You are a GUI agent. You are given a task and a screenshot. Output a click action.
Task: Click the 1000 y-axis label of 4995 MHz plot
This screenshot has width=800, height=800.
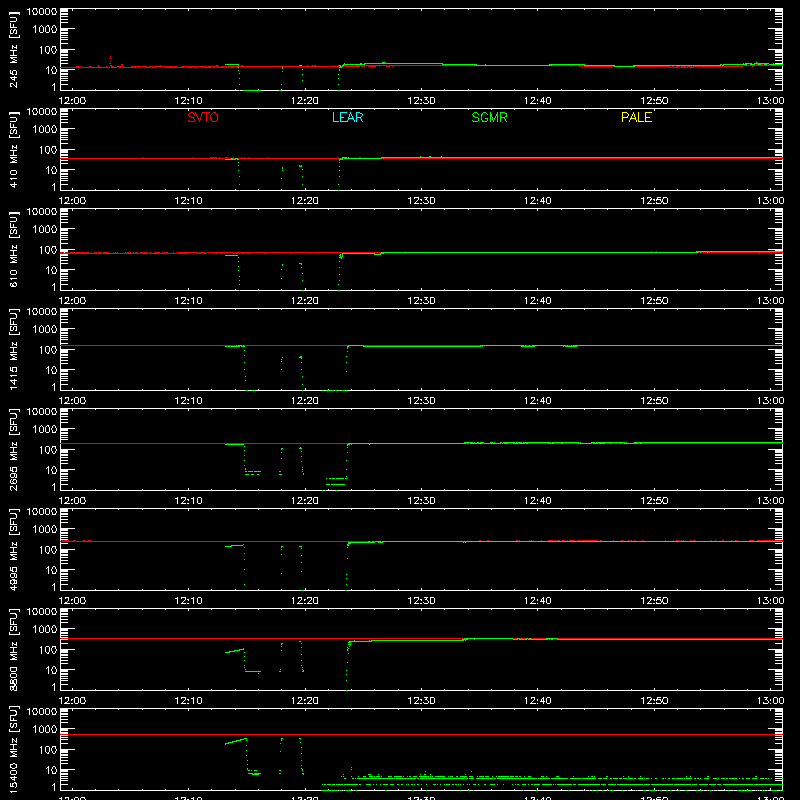tap(45, 529)
